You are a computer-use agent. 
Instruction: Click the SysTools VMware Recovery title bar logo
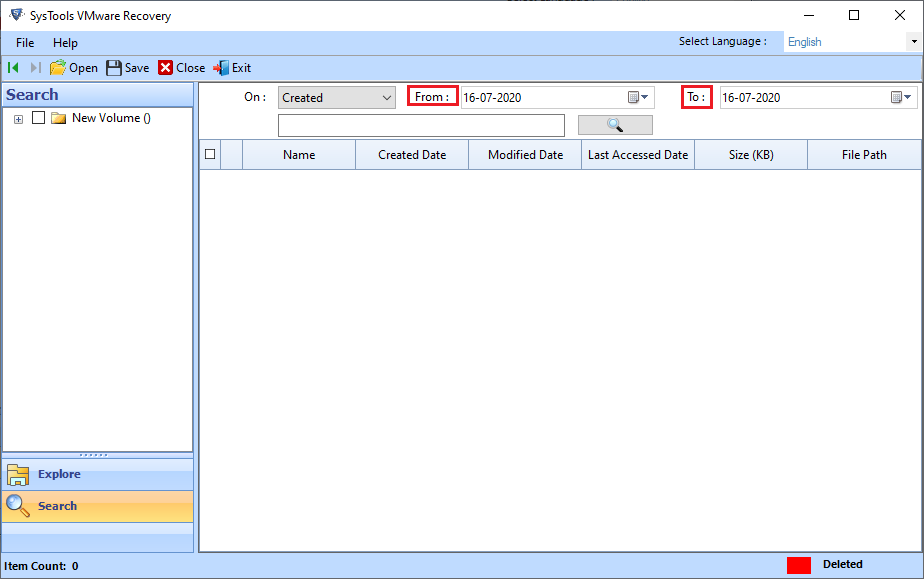click(x=14, y=14)
